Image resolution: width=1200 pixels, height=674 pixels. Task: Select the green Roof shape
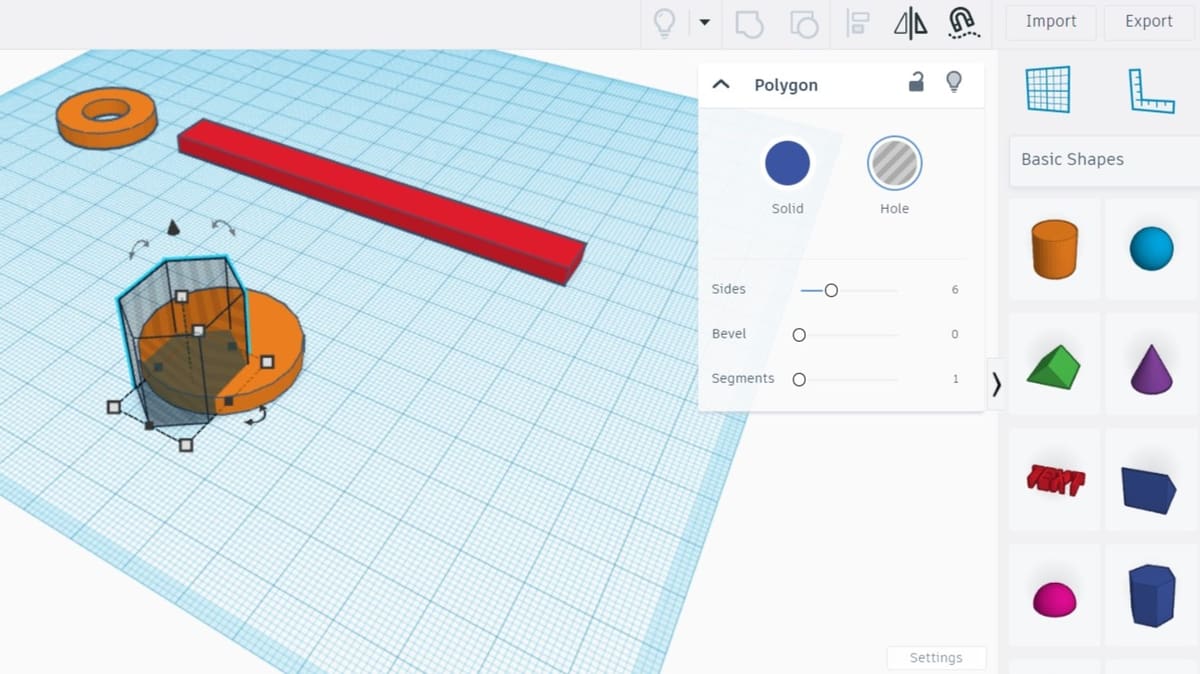click(1054, 367)
